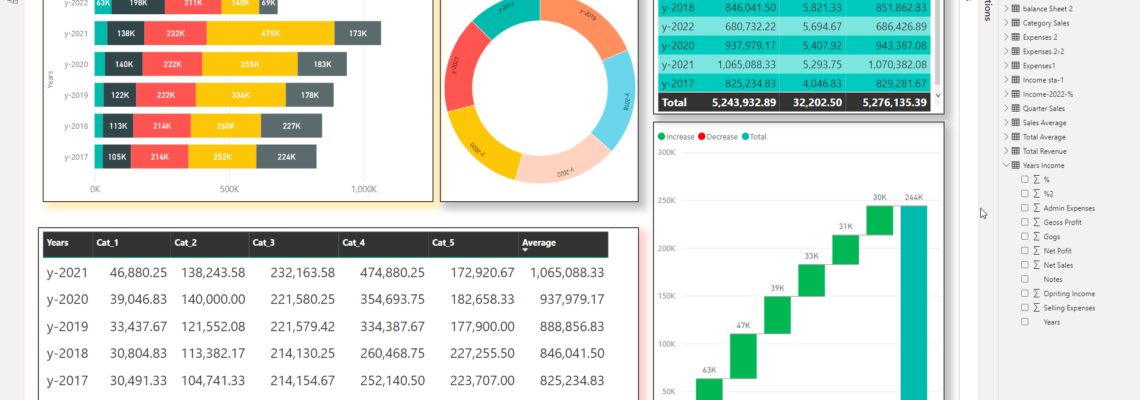
Task: Check the %2 field checkbox
Action: click(x=1024, y=194)
